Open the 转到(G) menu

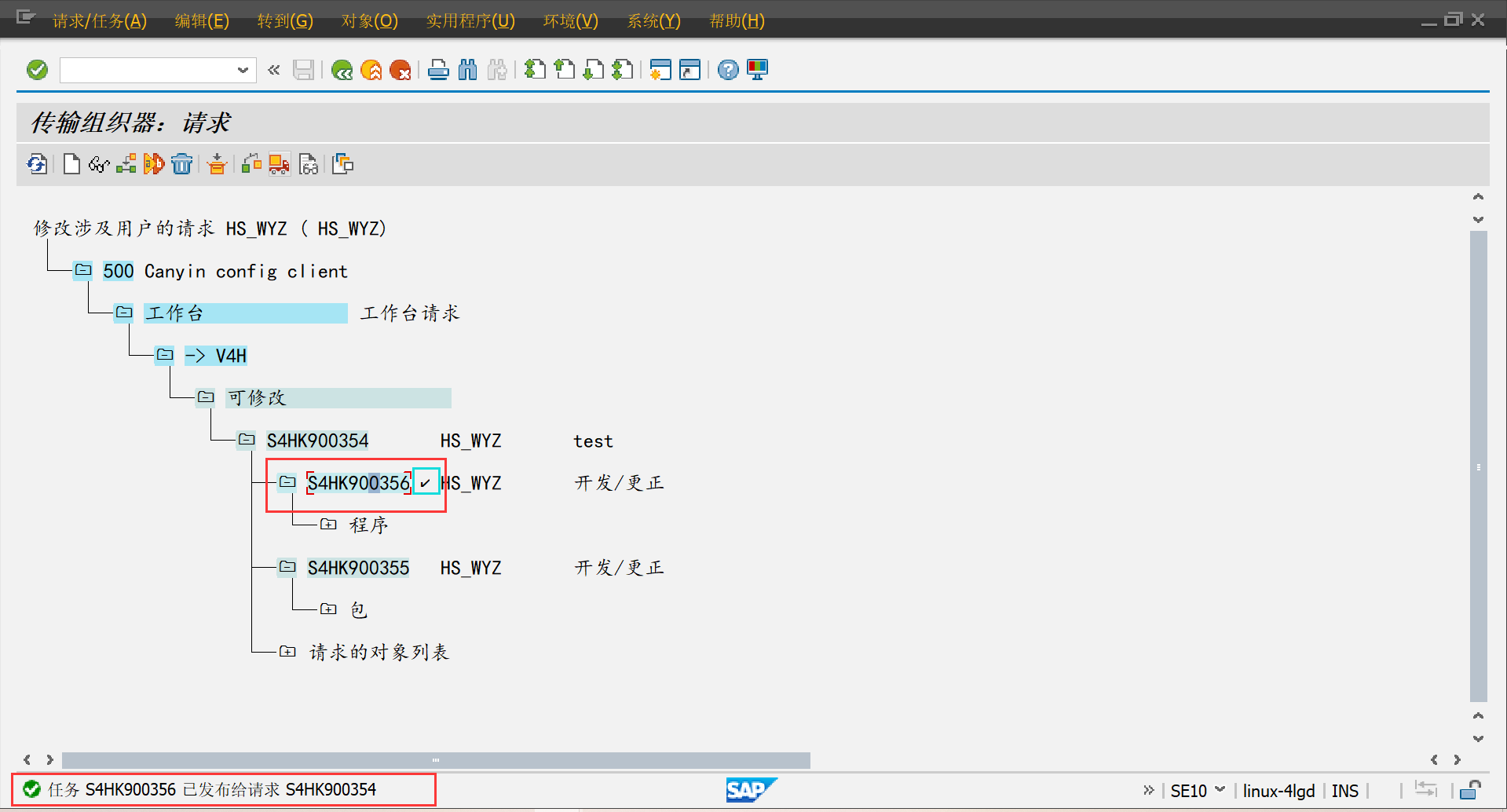[285, 20]
